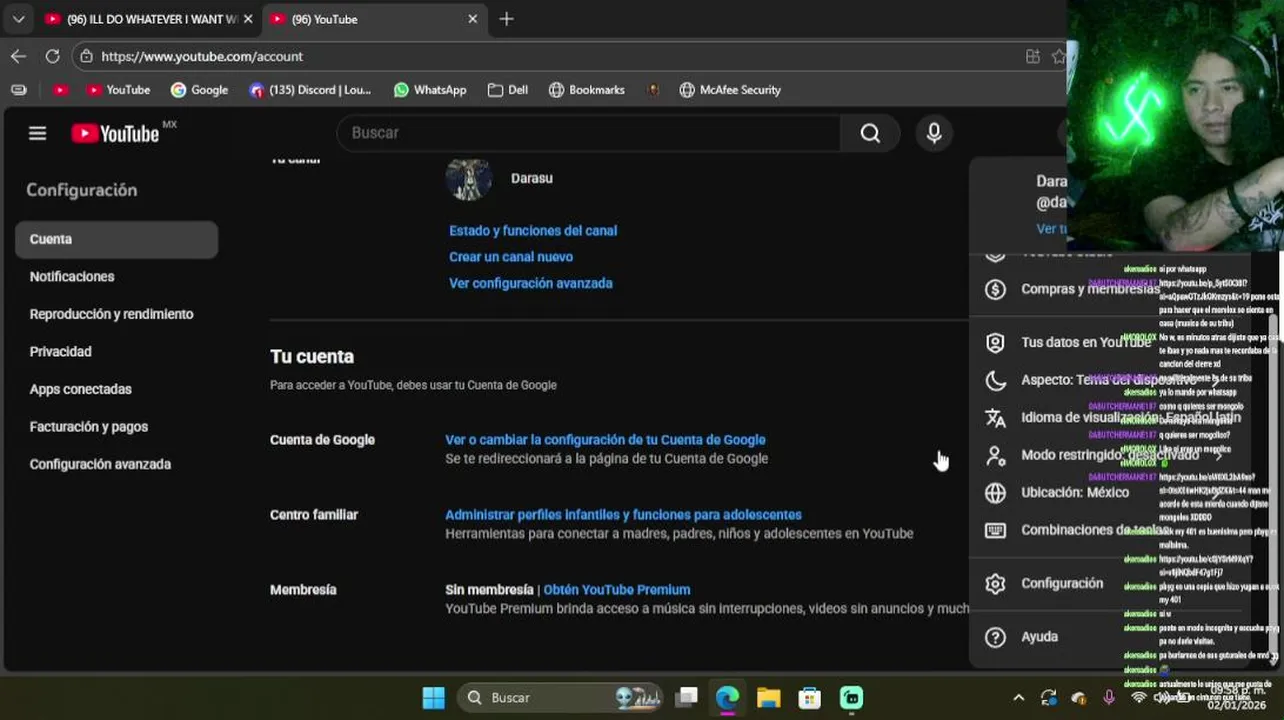Click Crear un canal nuevo

pyautogui.click(x=511, y=257)
